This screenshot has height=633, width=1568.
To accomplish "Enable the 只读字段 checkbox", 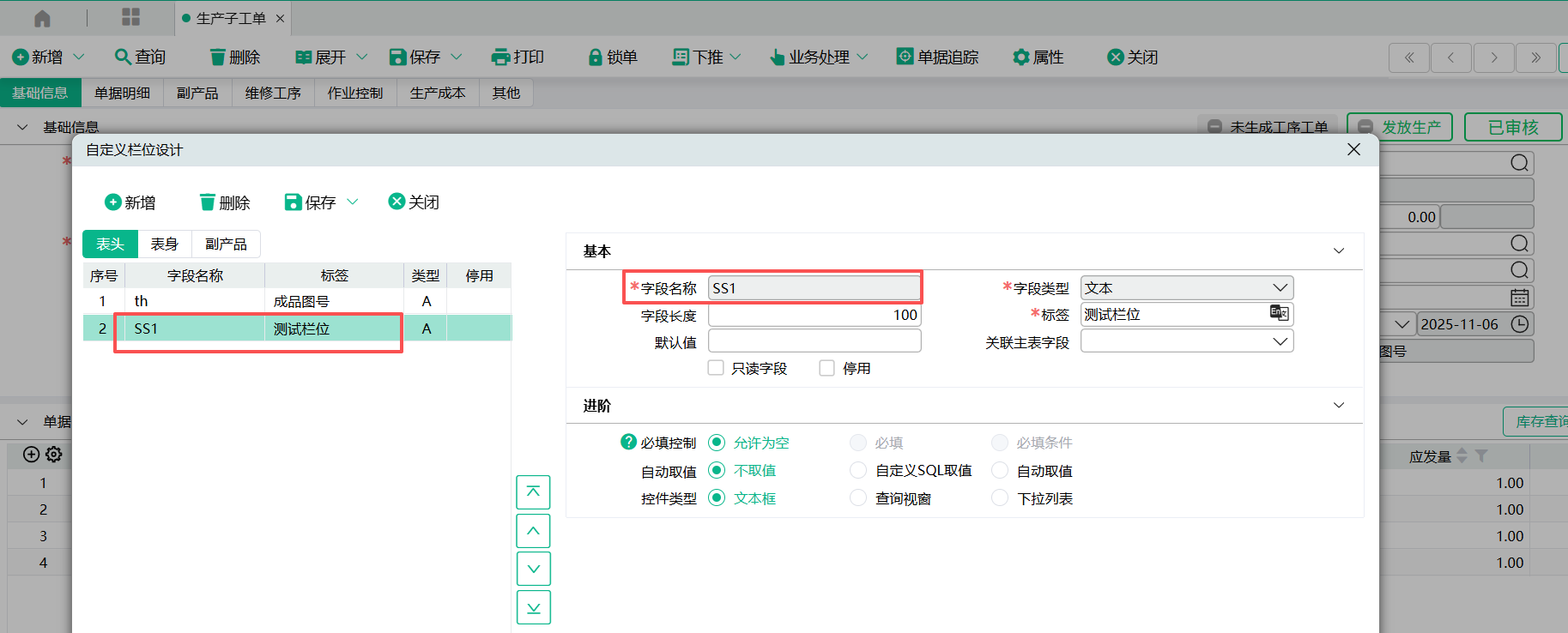I will point(716,368).
